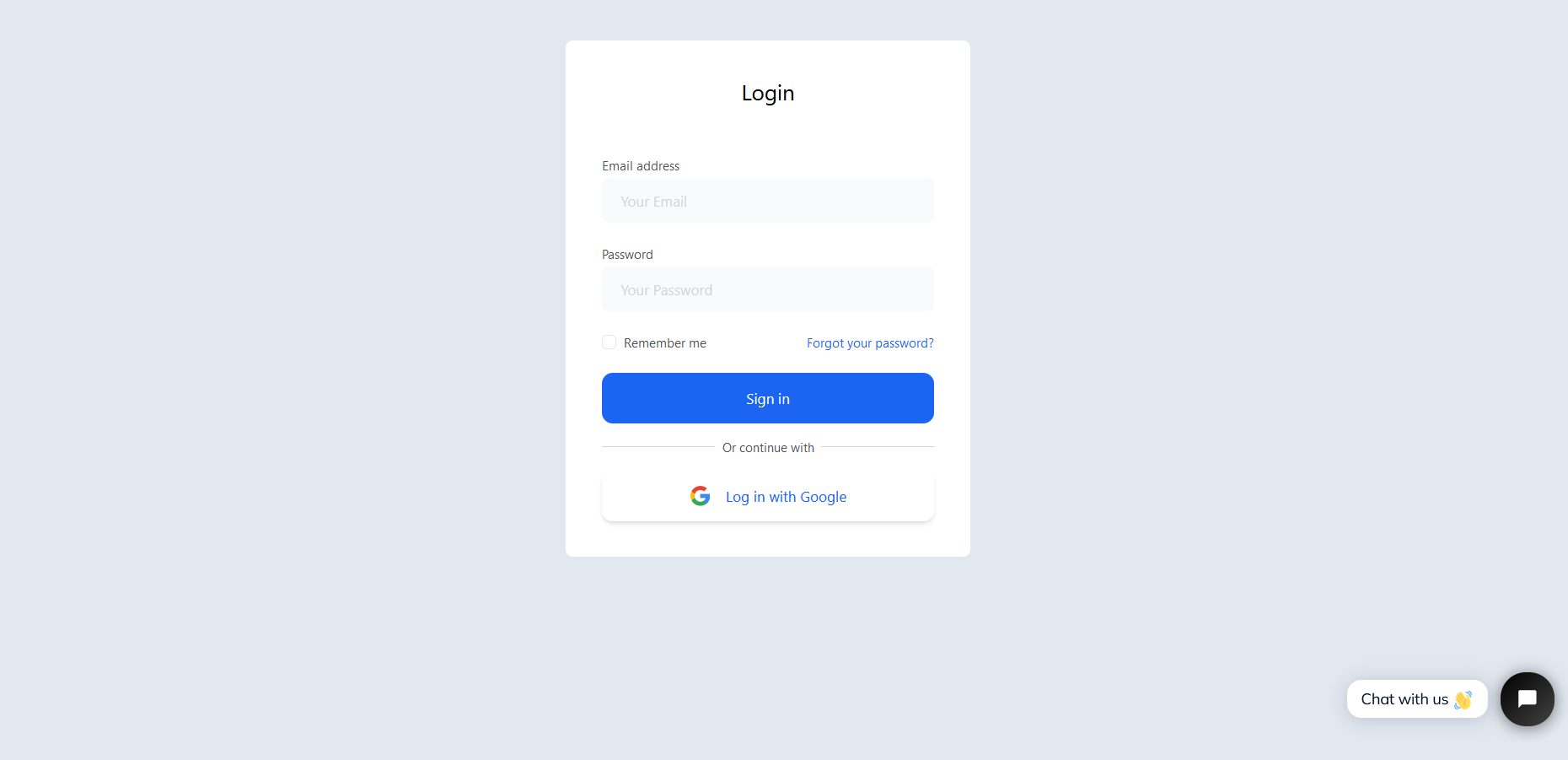This screenshot has width=1568, height=760.
Task: Click the white speech glyph inside chat launcher
Action: click(1527, 699)
